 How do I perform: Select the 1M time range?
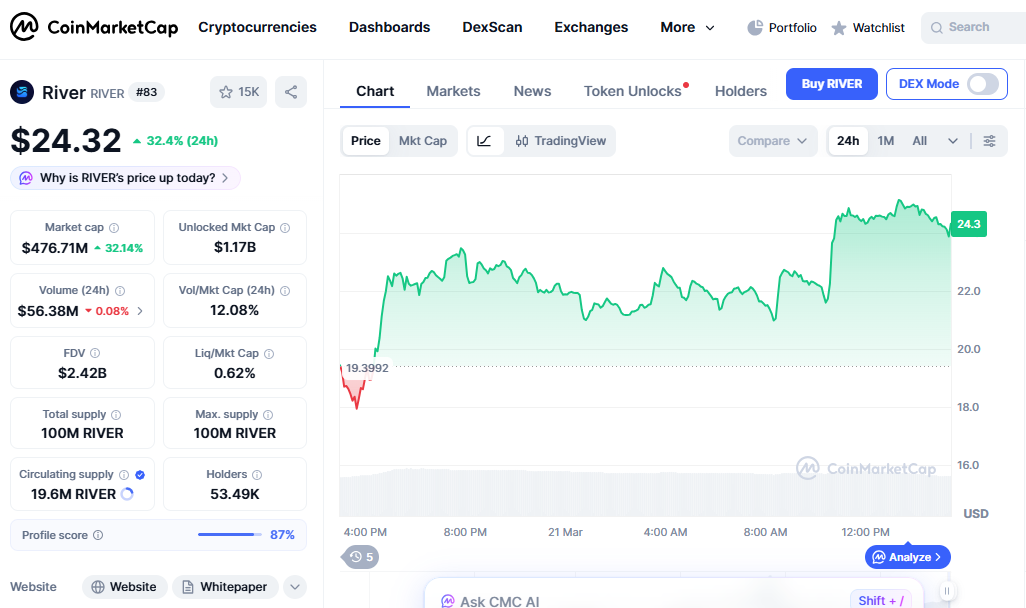click(885, 141)
